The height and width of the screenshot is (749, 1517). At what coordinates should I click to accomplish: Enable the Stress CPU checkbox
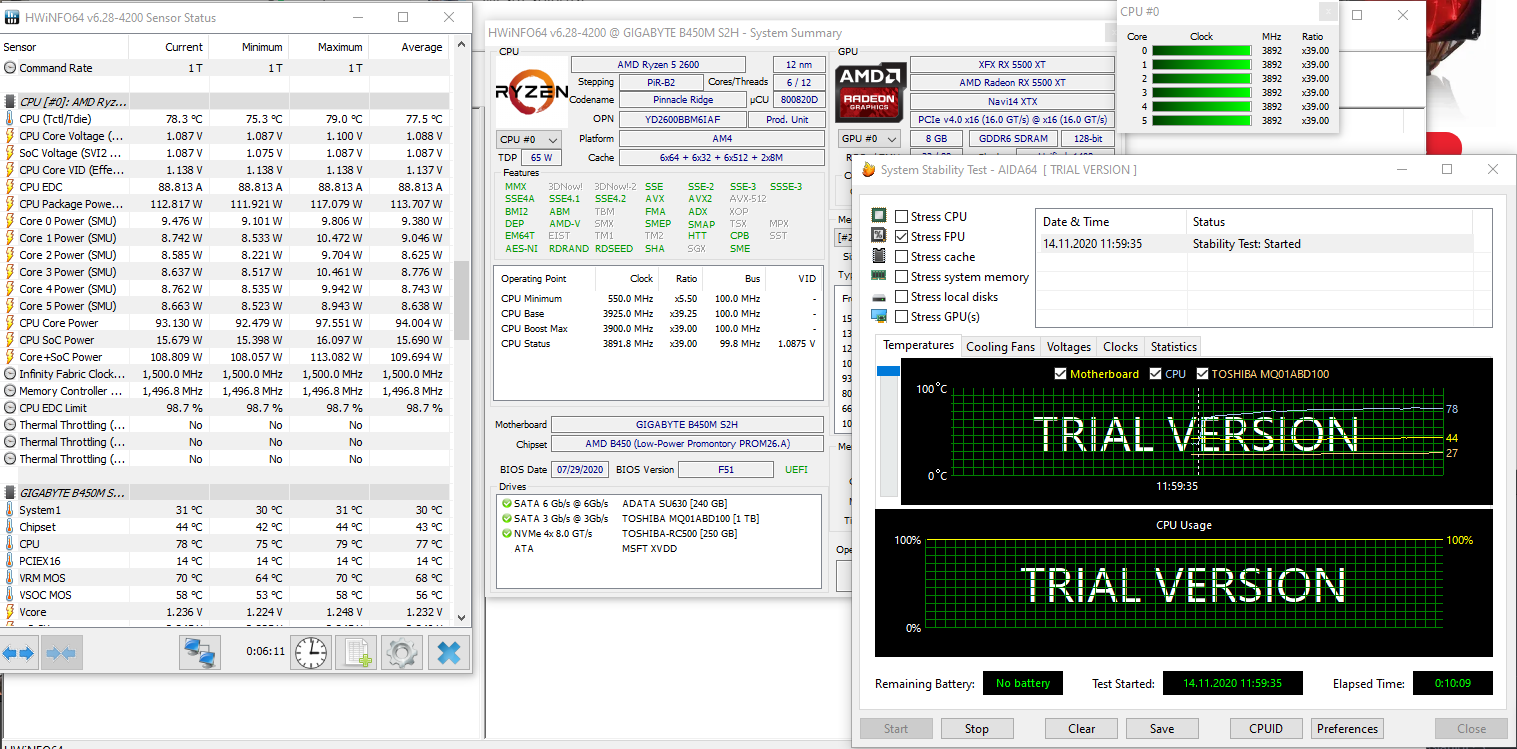pos(902,217)
